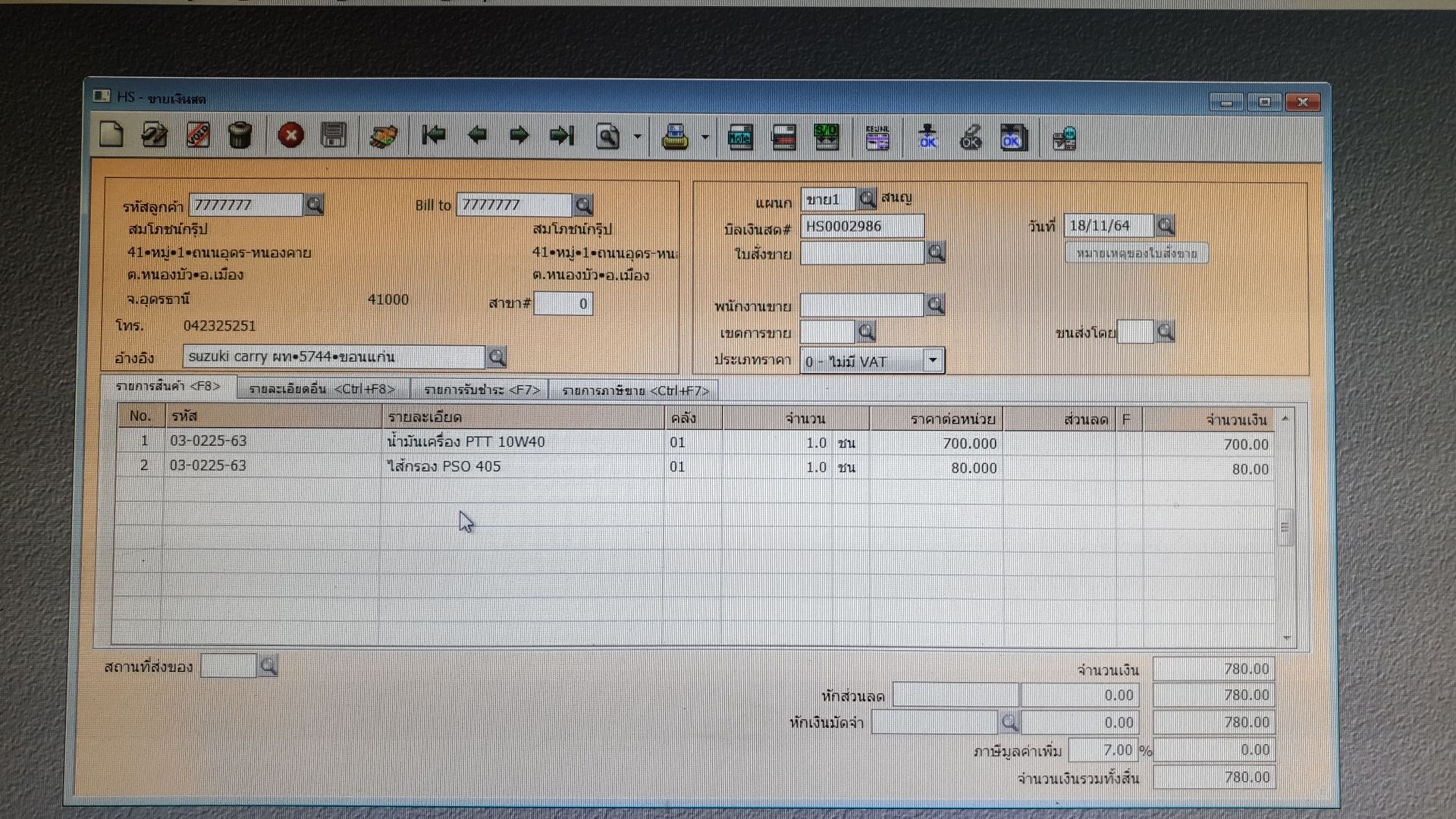Switch to รายการภาษีขาย <Ctrl+F7> tab
The image size is (1456, 819).
[635, 391]
